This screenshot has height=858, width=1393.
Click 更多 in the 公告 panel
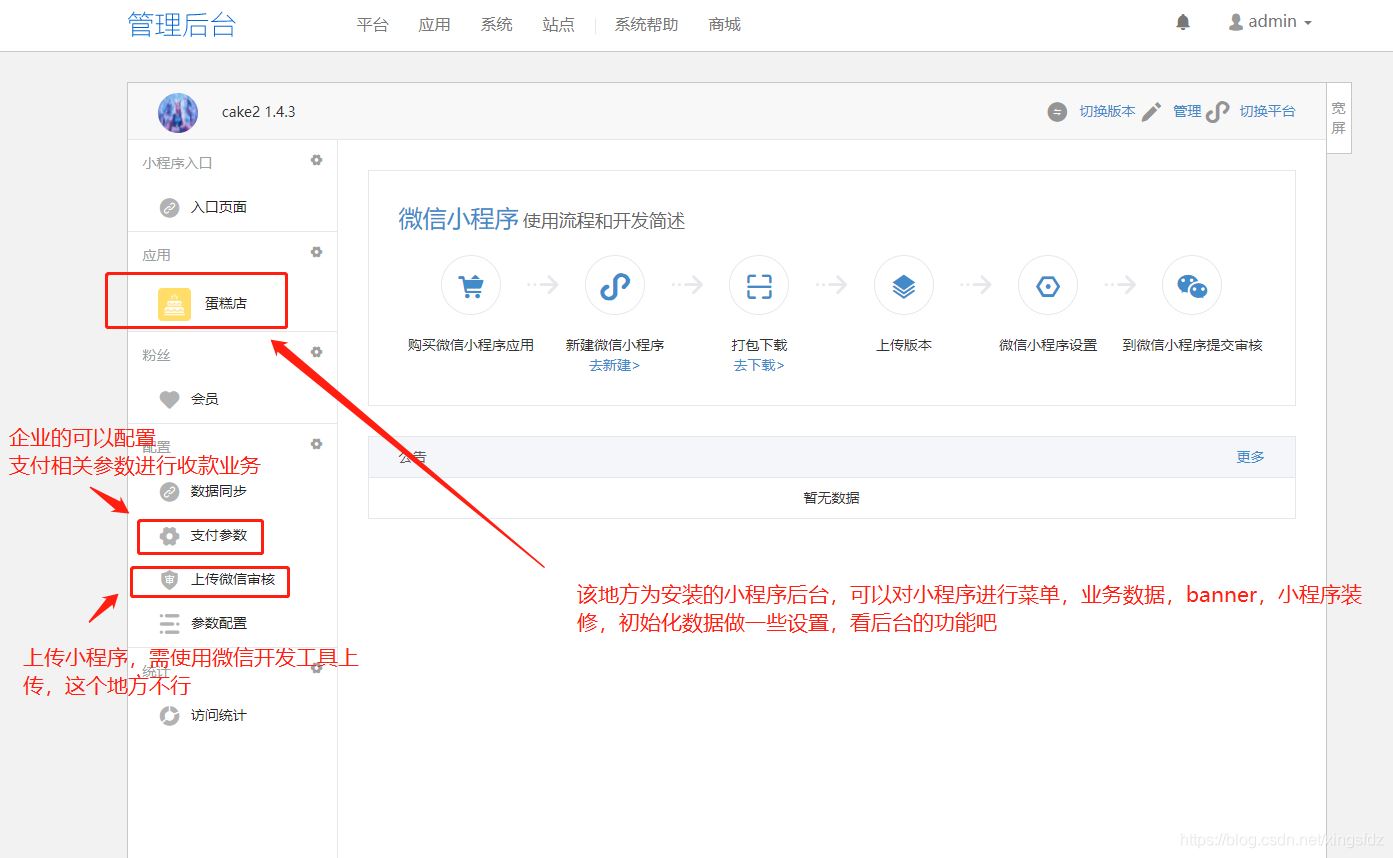1250,457
